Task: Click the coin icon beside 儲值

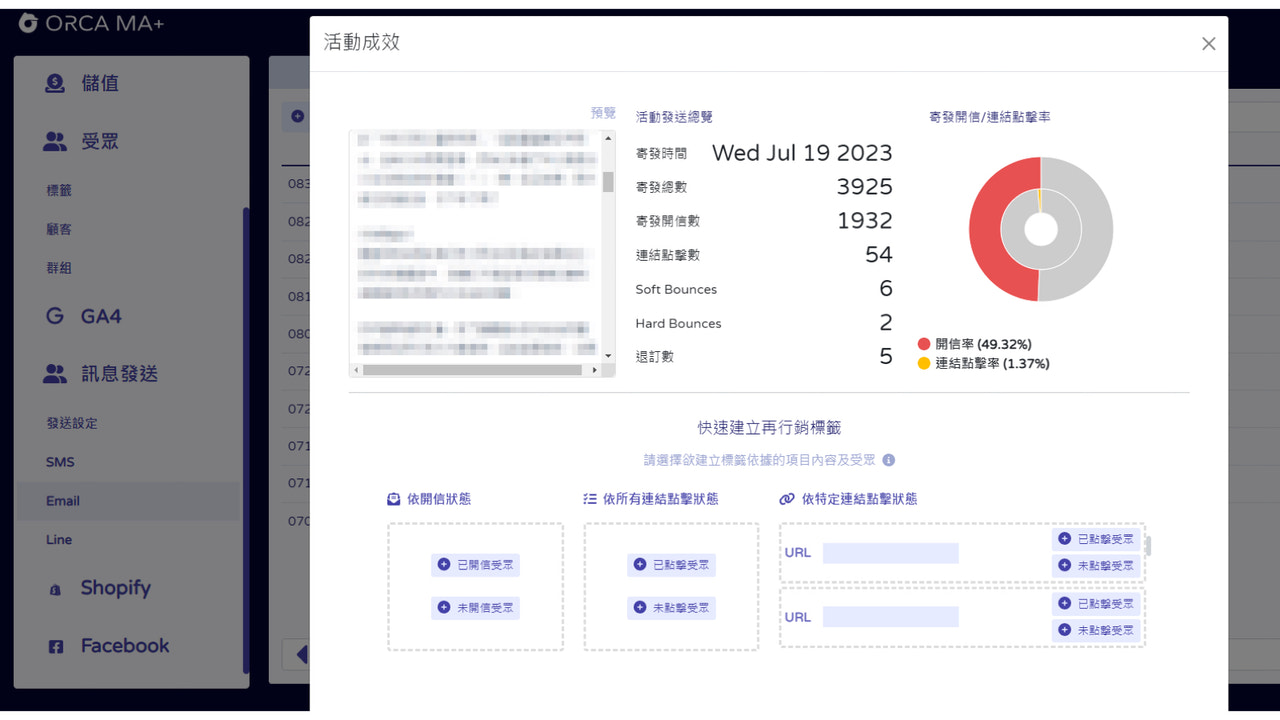Action: pyautogui.click(x=55, y=84)
